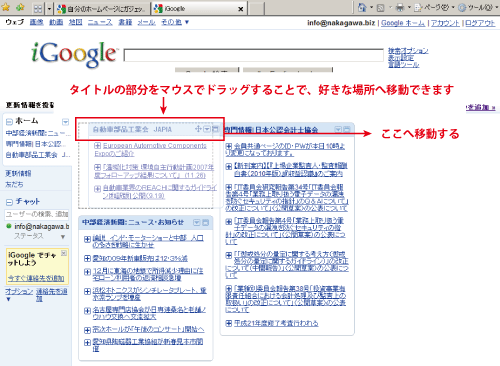The height and width of the screenshot is (366, 500).
Task: Focus the ユーザーの検索, 追加 chat field
Action: pos(37,214)
